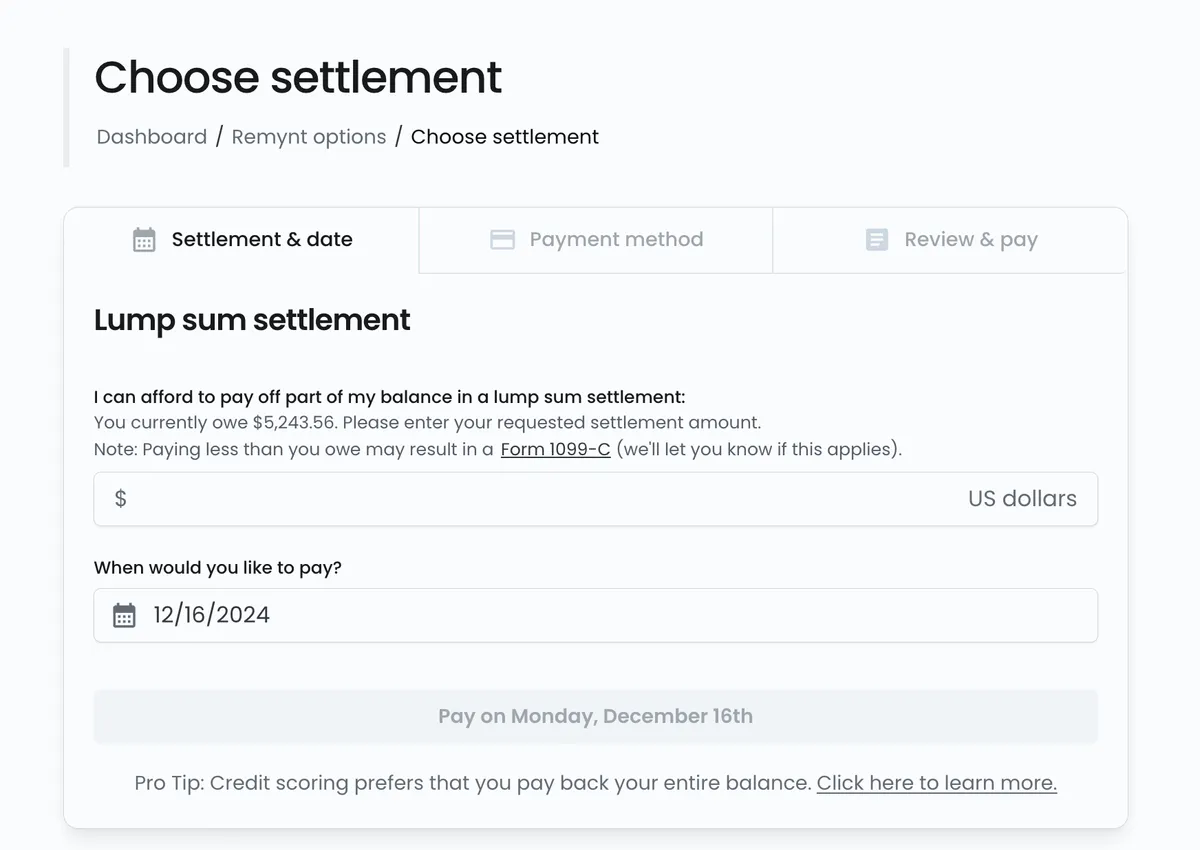Click the Choose settlement page heading
Viewport: 1200px width, 850px height.
[x=298, y=77]
